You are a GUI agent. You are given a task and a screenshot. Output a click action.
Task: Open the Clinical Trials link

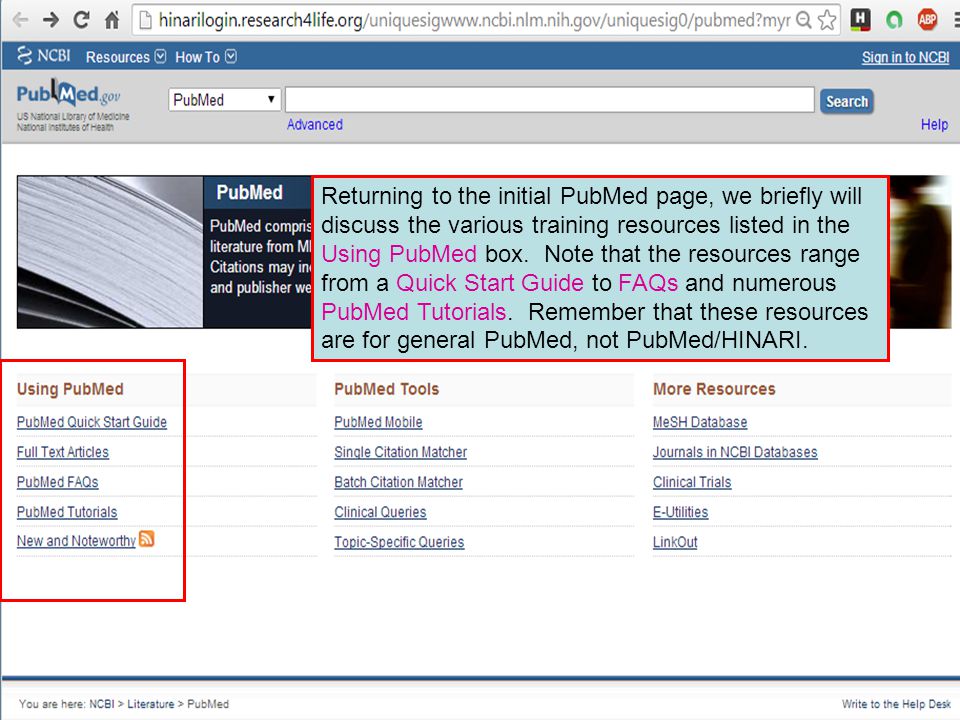pyautogui.click(x=692, y=482)
